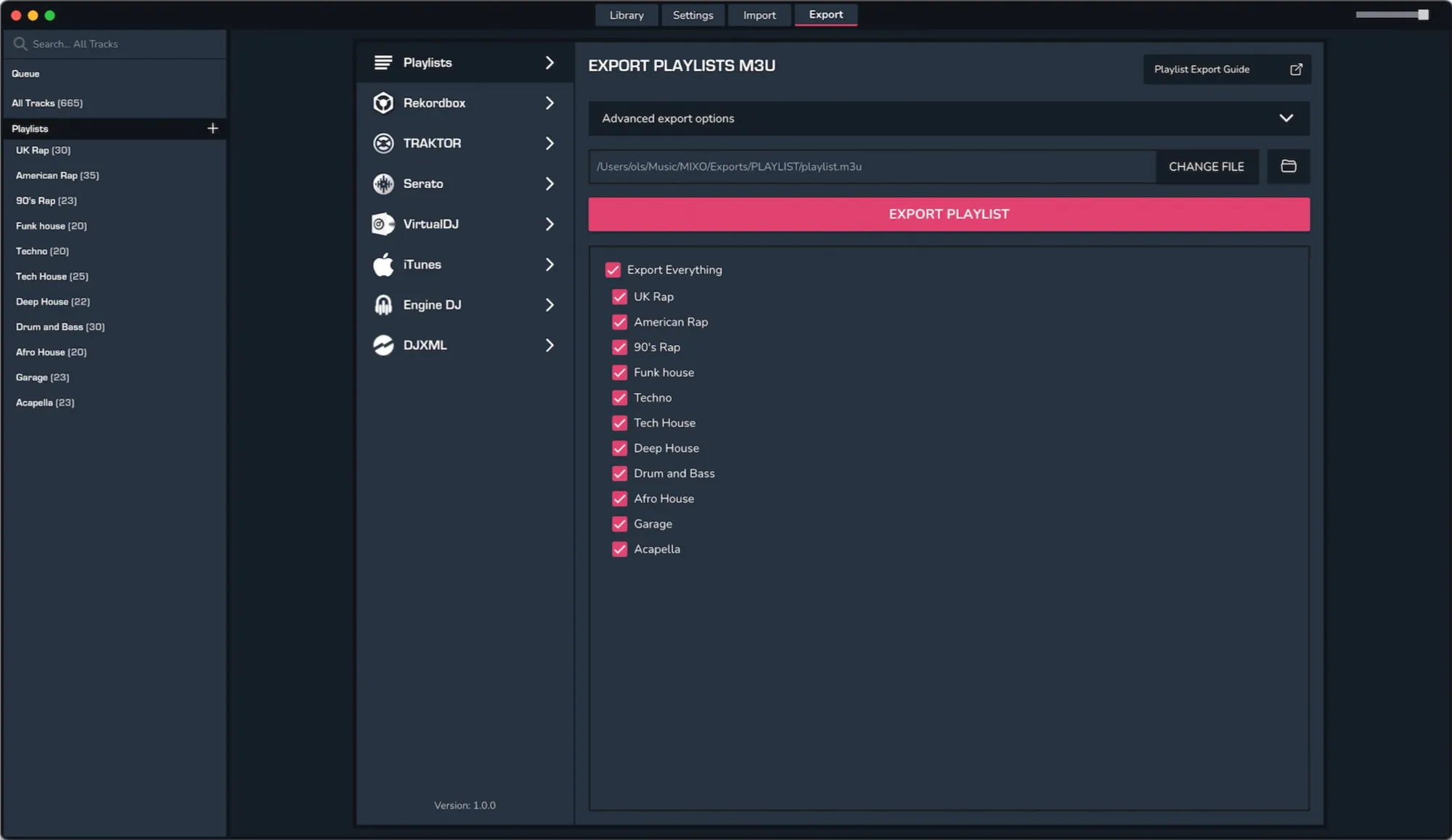This screenshot has height=840, width=1452.
Task: Select the Serato export icon
Action: (x=383, y=184)
